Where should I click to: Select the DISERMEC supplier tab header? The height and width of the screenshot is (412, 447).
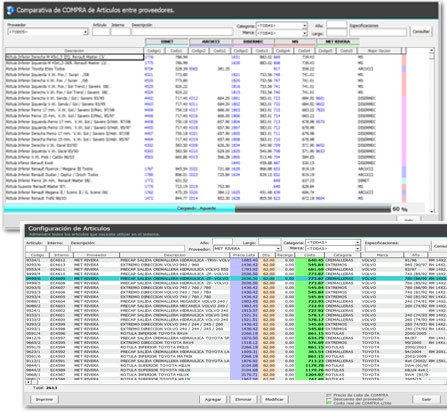point(253,42)
